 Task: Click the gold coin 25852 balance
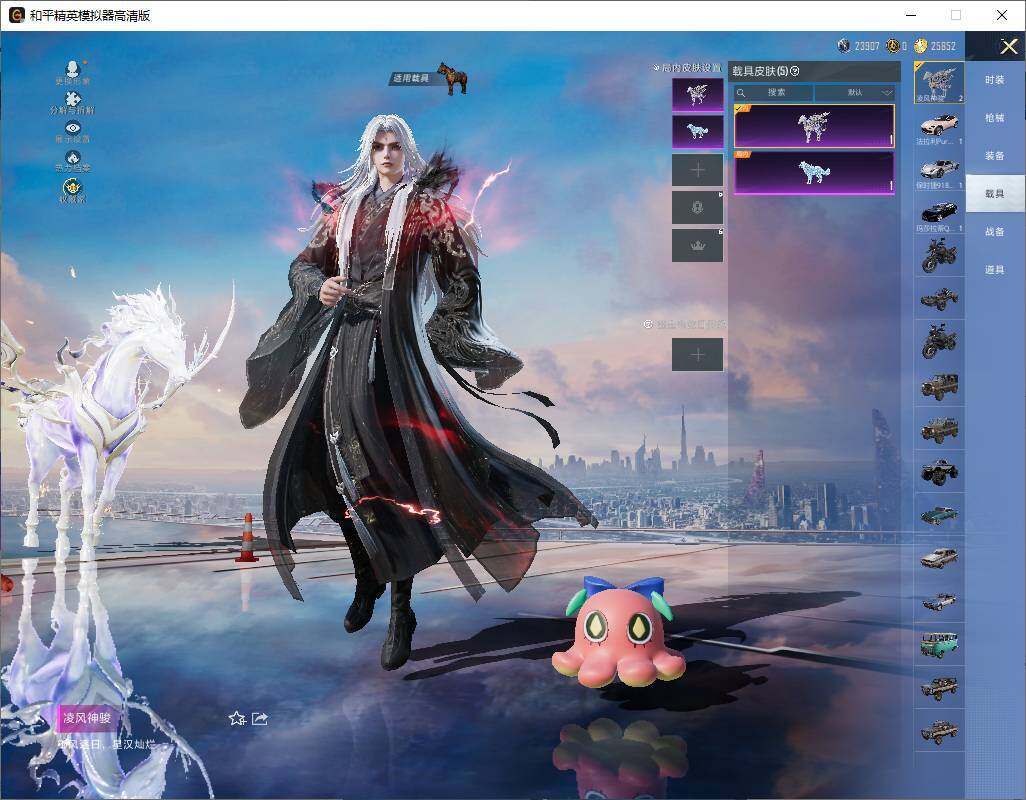click(x=934, y=46)
